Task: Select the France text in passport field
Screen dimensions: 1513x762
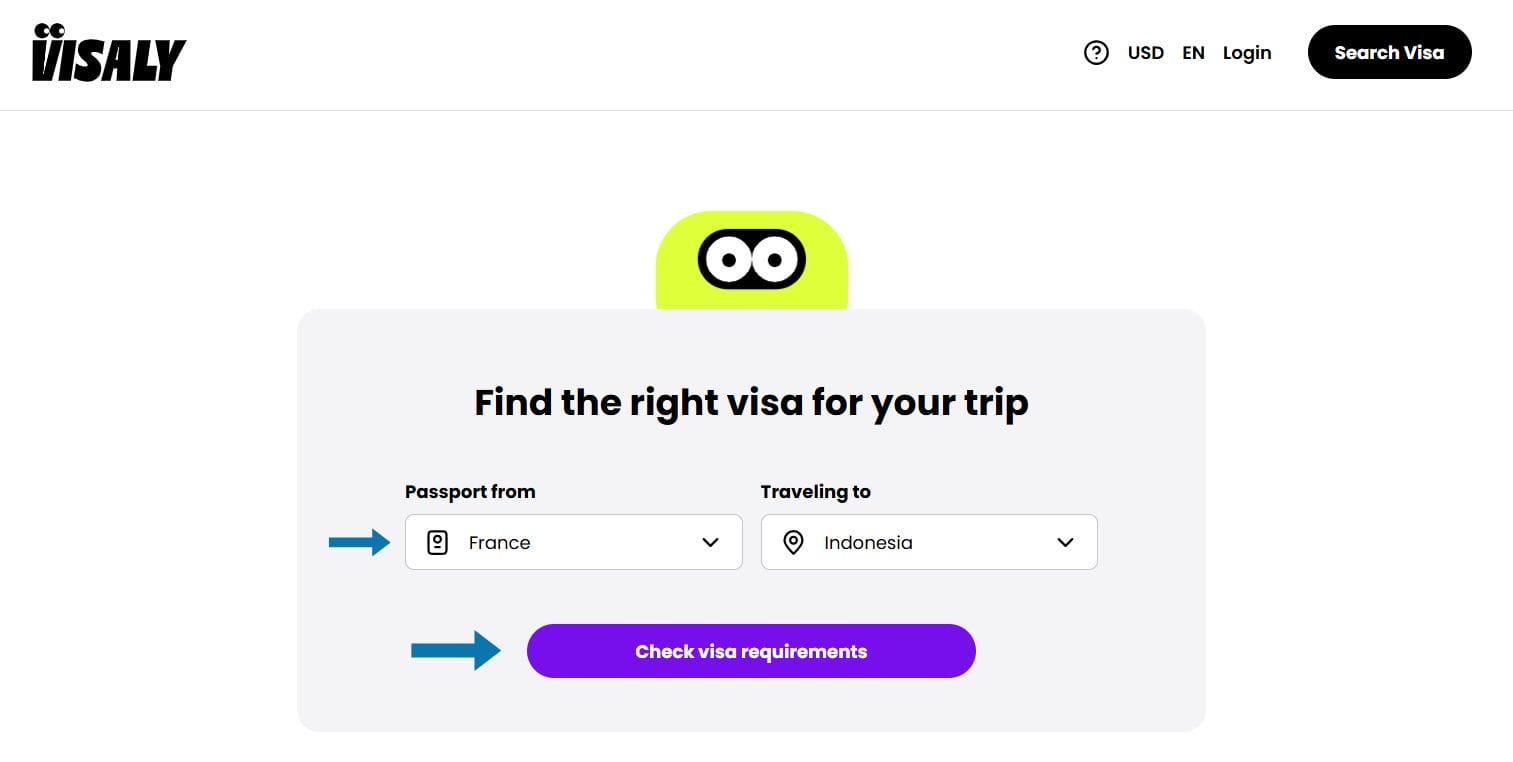Action: (x=499, y=543)
